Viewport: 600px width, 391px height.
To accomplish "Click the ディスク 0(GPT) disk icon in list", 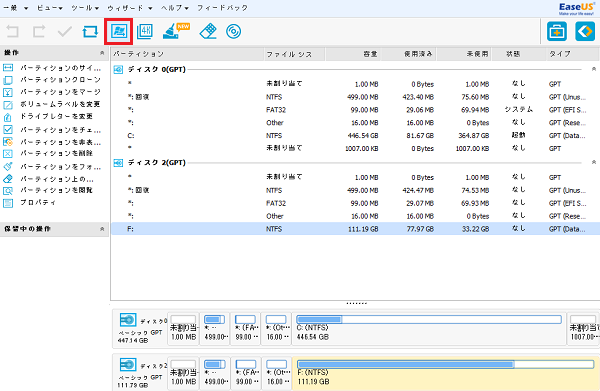I will (118, 69).
